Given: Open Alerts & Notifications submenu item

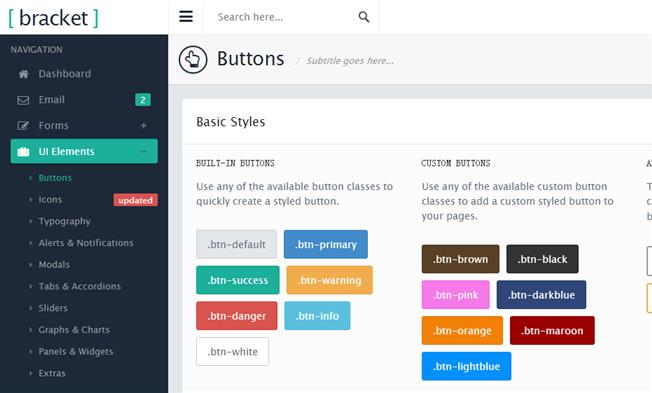Looking at the screenshot, I should [86, 243].
